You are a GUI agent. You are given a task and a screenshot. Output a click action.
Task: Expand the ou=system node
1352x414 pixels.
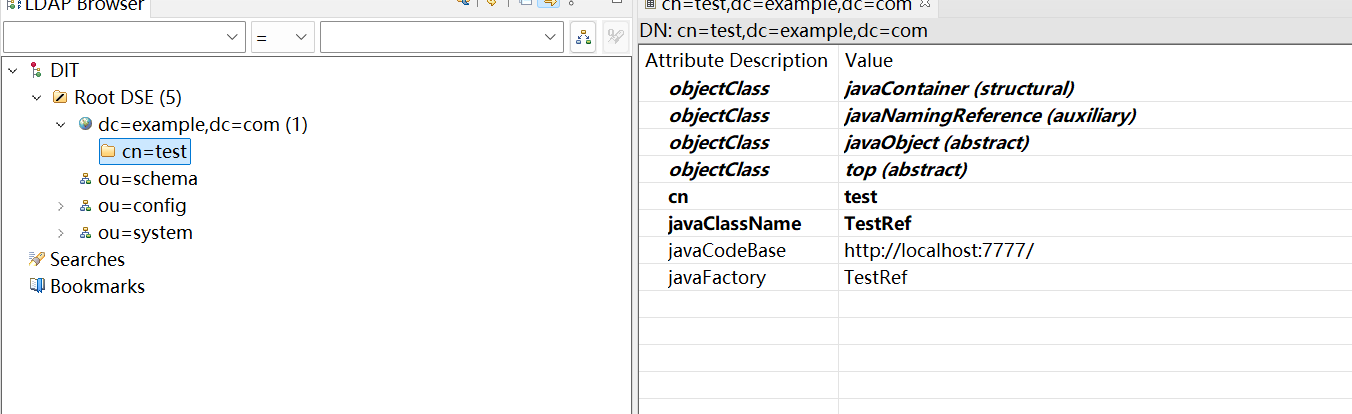pyautogui.click(x=60, y=233)
